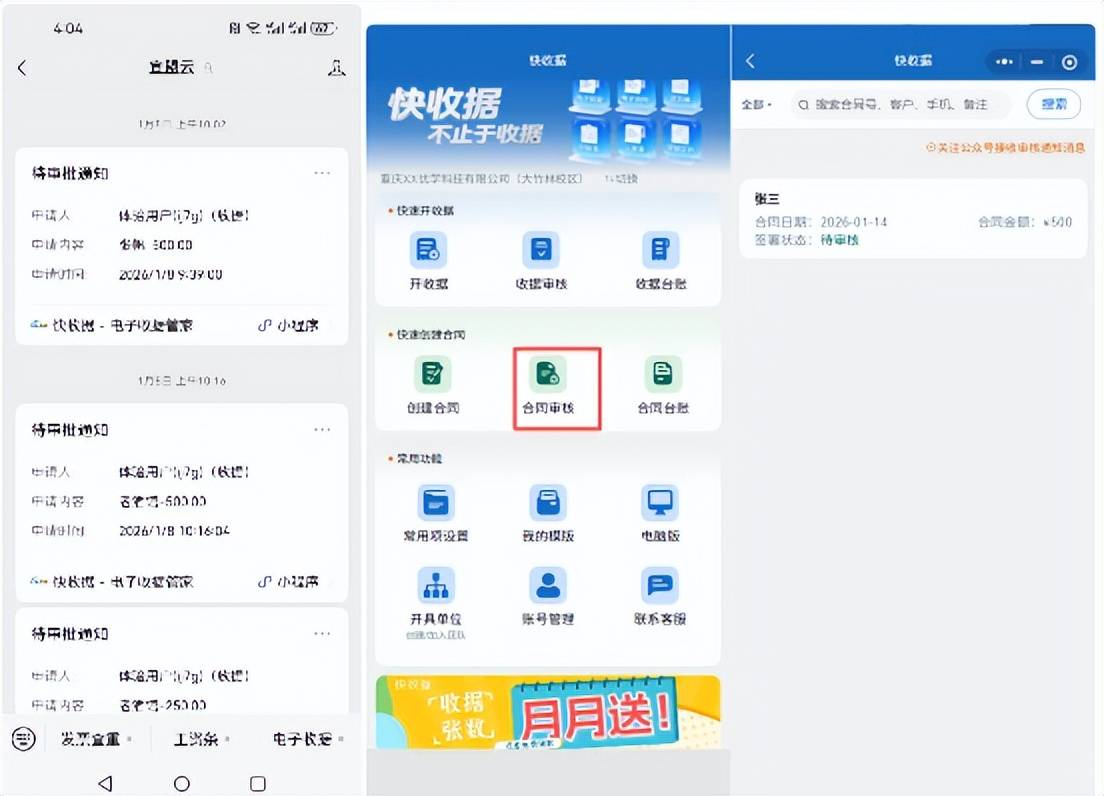The image size is (1104, 796).
Task: Tap the 创建合同 icon
Action: (432, 375)
